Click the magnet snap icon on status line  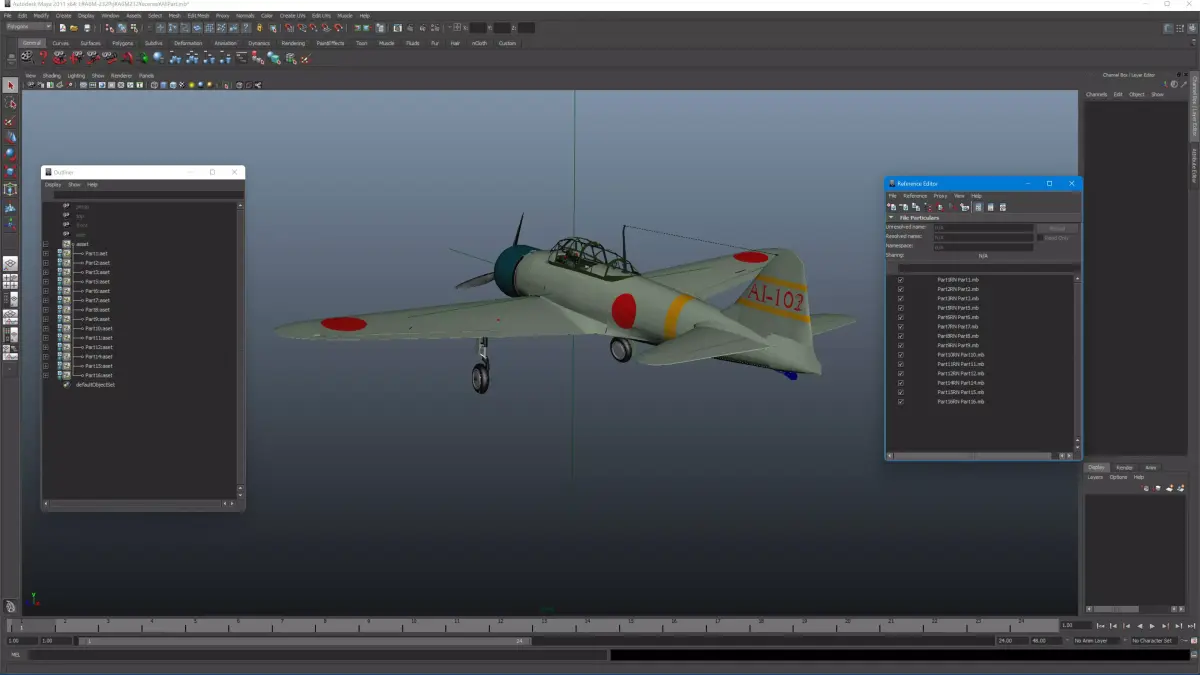click(289, 28)
